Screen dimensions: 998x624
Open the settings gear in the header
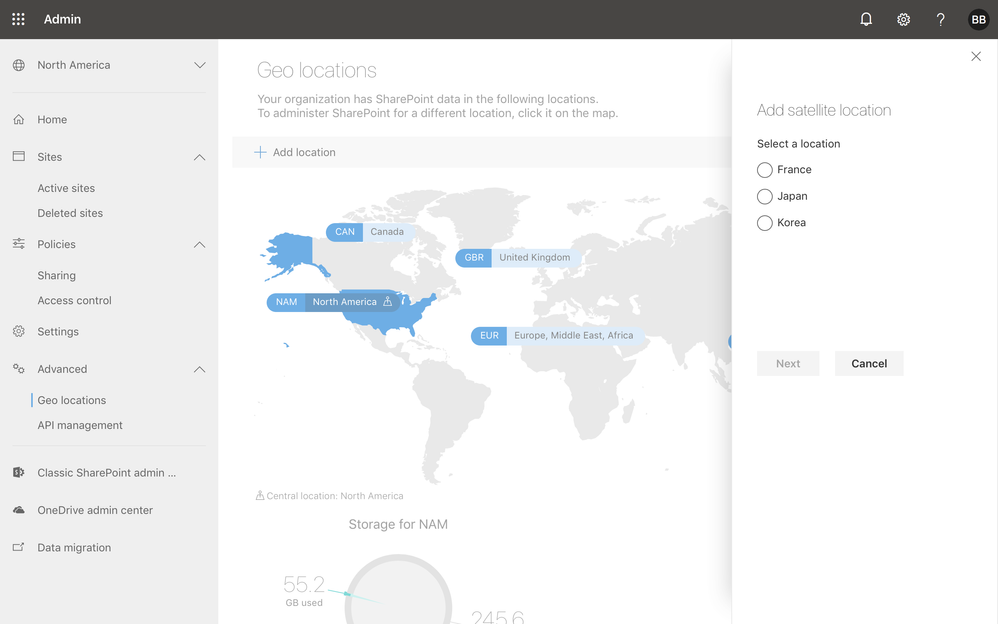pos(903,19)
